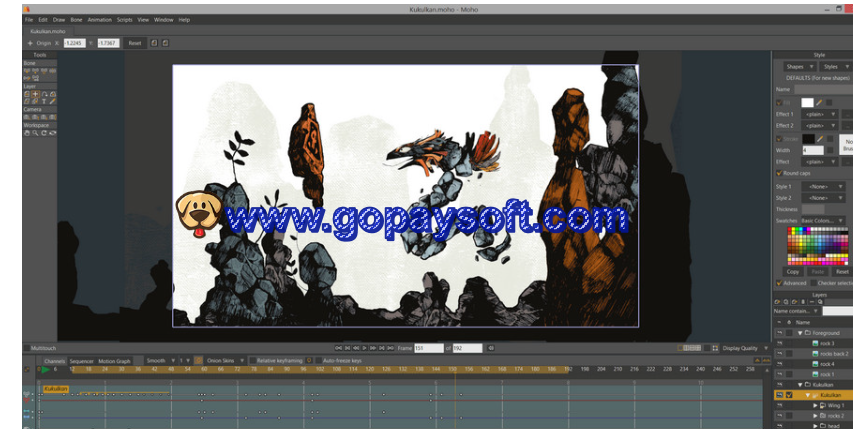The image size is (853, 429).
Task: Click the black stroke color swatch
Action: 808,139
